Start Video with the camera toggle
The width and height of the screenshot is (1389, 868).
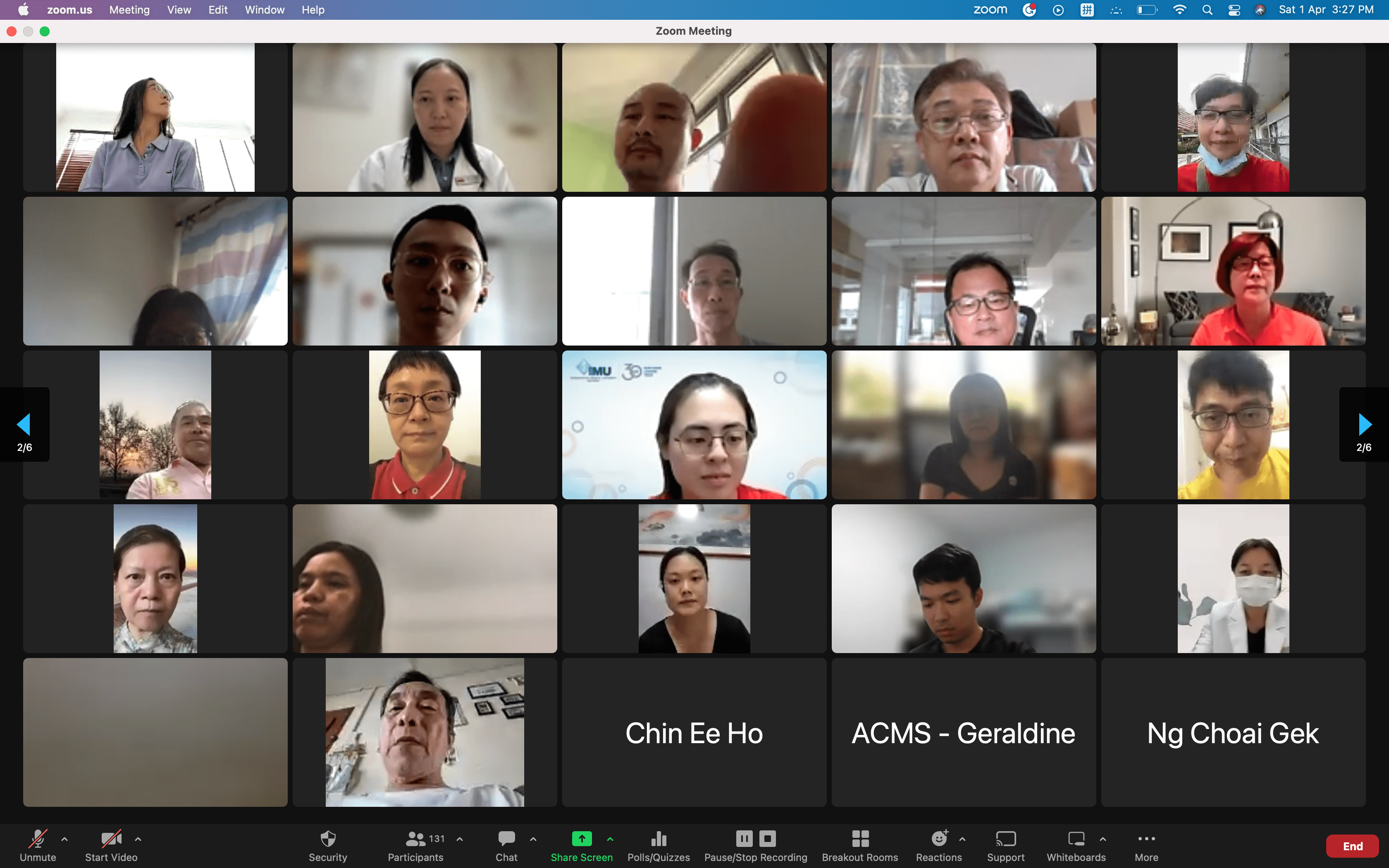111,839
